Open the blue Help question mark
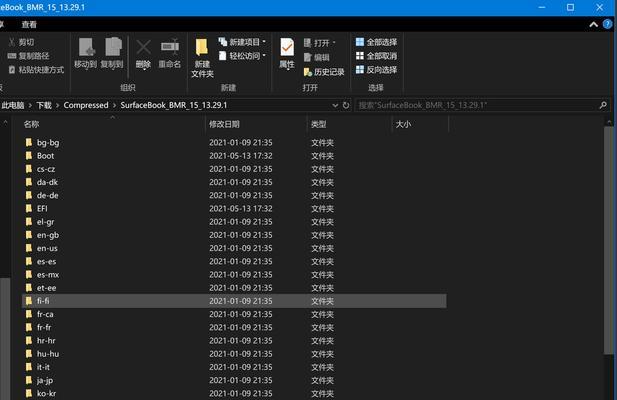Viewport: 617px width, 400px height. (608, 24)
